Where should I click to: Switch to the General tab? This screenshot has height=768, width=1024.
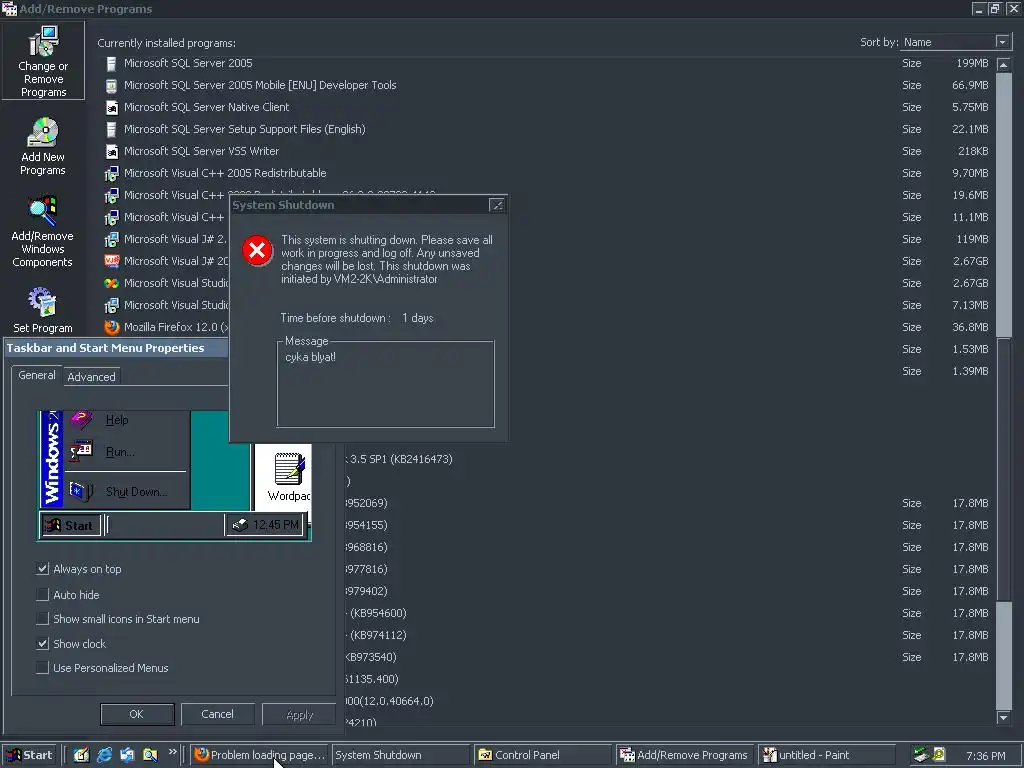tap(37, 376)
